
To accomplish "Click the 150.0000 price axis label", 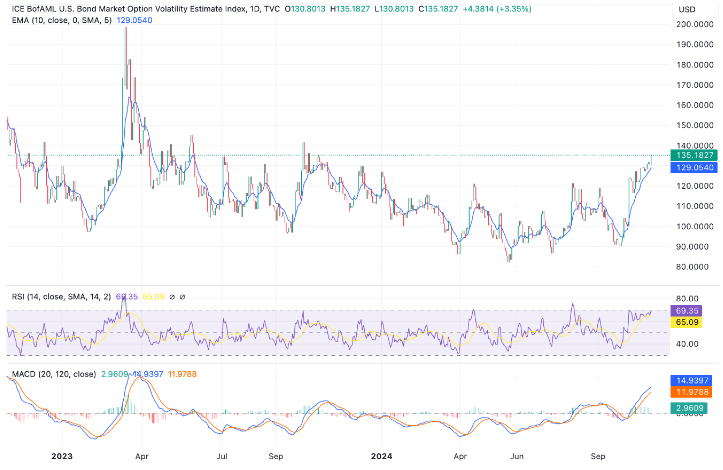I will pos(695,125).
